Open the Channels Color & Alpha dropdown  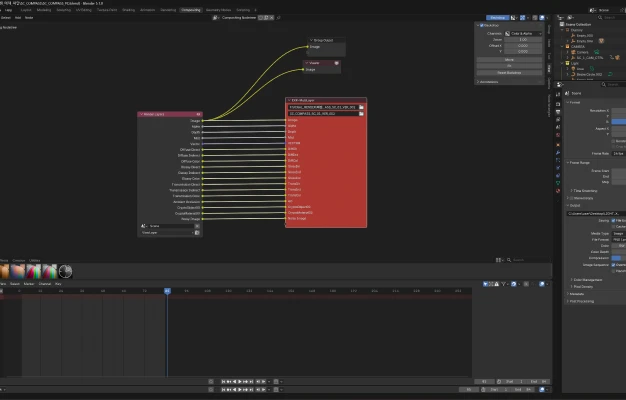pos(523,34)
